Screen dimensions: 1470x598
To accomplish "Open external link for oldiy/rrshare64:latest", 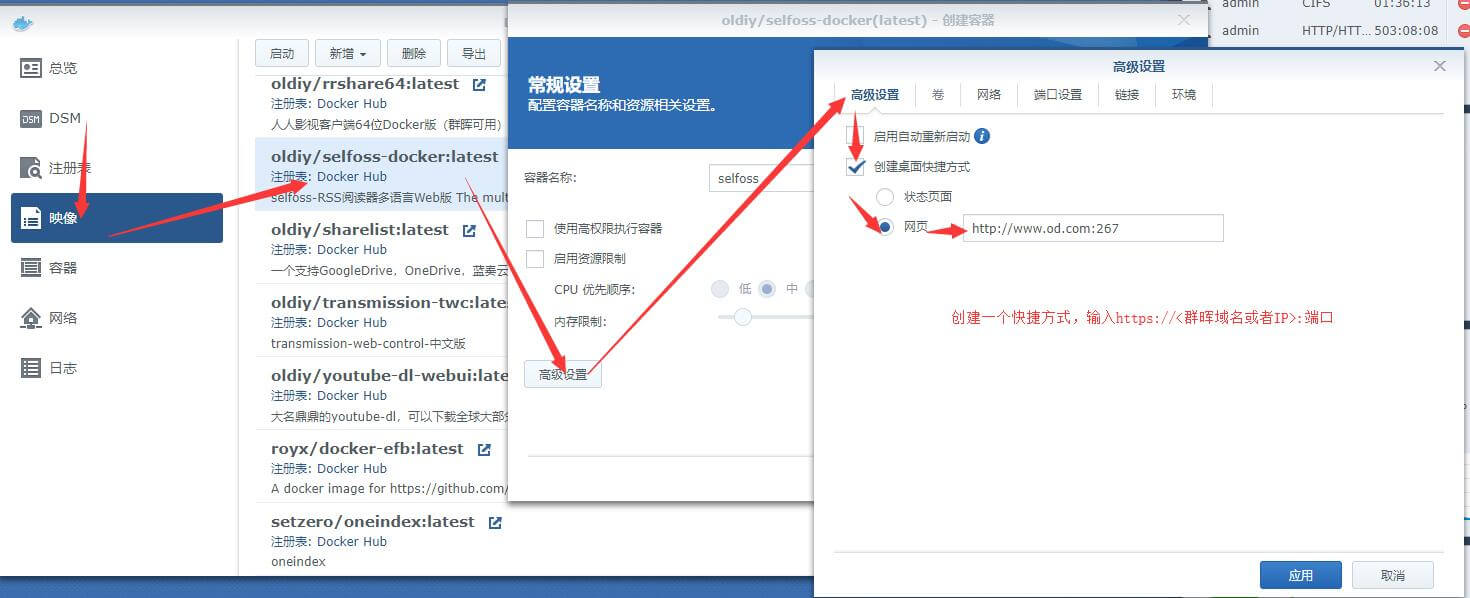I will pyautogui.click(x=479, y=85).
